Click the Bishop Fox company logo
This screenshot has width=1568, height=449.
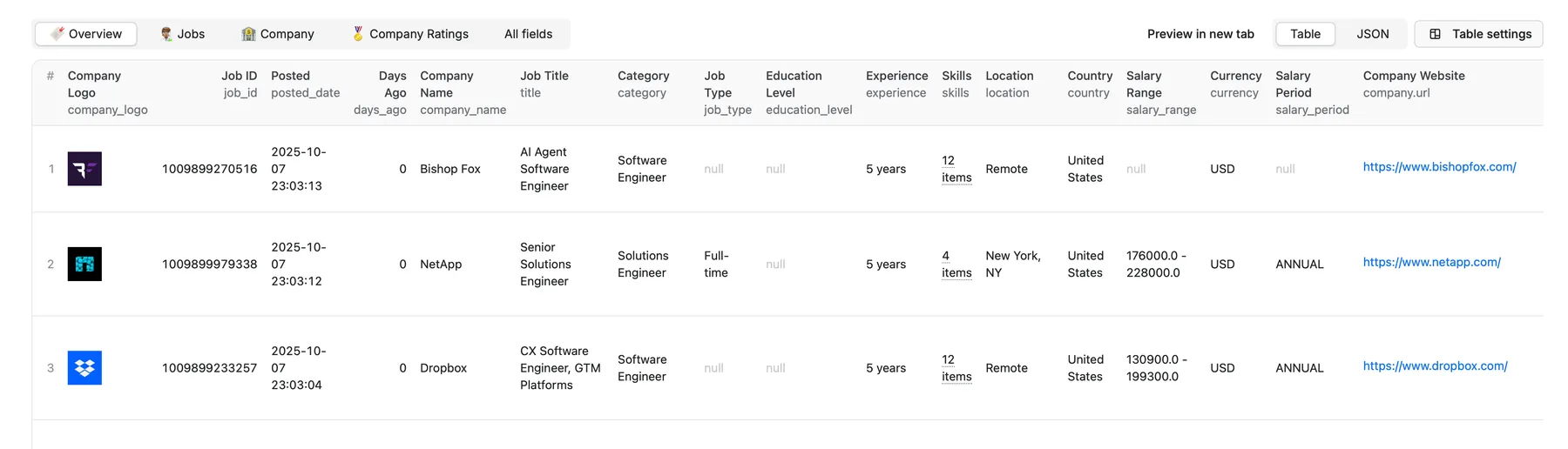click(x=84, y=169)
